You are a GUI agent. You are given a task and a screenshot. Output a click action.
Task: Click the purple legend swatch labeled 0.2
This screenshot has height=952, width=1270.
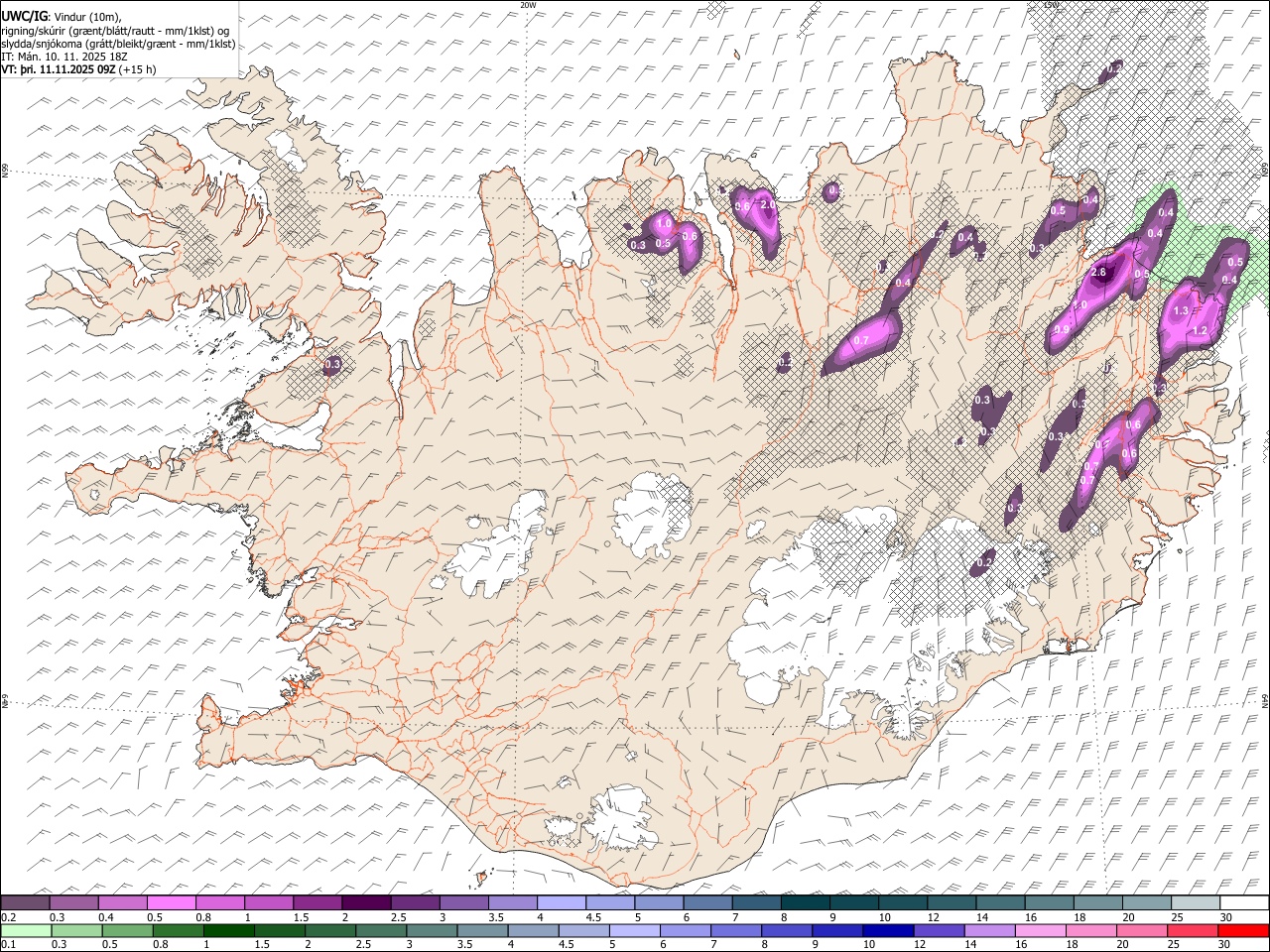[26, 902]
